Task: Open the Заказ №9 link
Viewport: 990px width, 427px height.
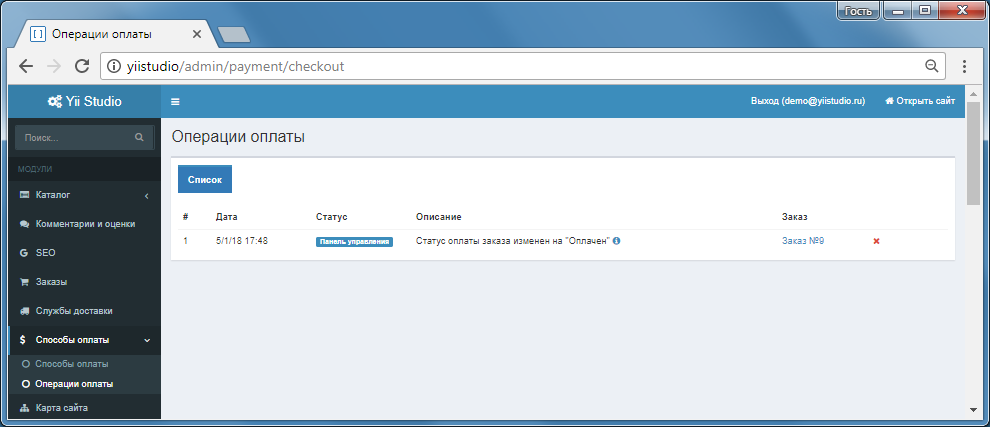Action: [803, 241]
